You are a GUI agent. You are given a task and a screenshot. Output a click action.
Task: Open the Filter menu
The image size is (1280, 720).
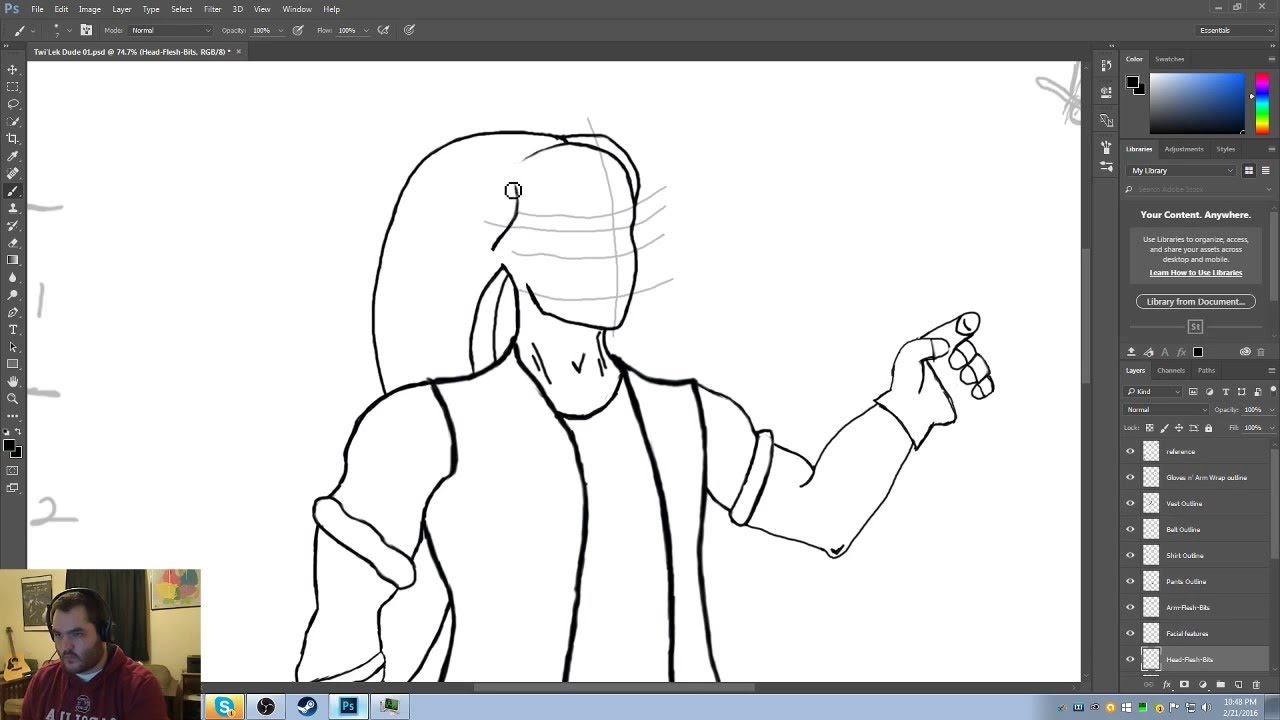click(x=213, y=9)
